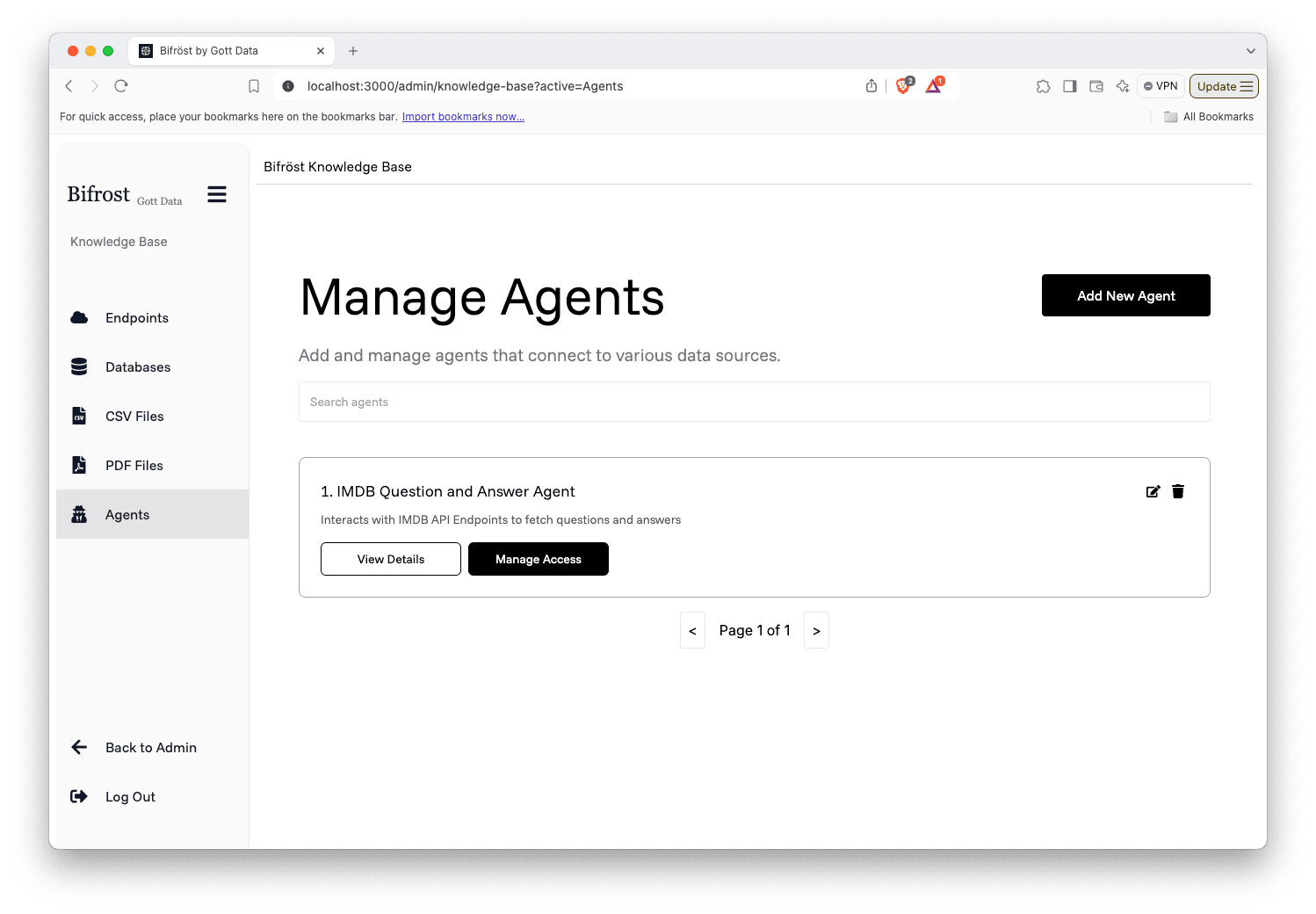Expand the tab search chevron
Image resolution: width=1316 pixels, height=914 pixels.
pos(1251,51)
